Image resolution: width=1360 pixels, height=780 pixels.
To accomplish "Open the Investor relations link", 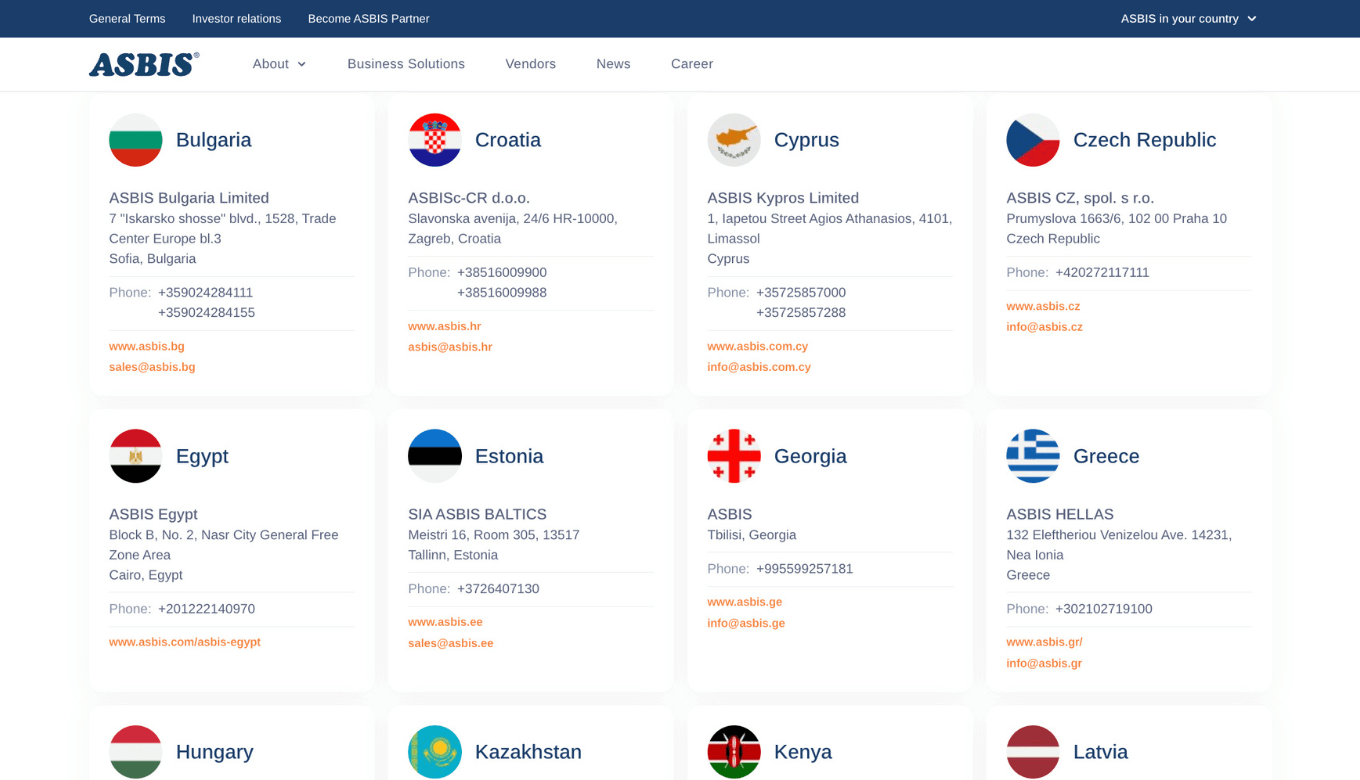I will [x=236, y=19].
